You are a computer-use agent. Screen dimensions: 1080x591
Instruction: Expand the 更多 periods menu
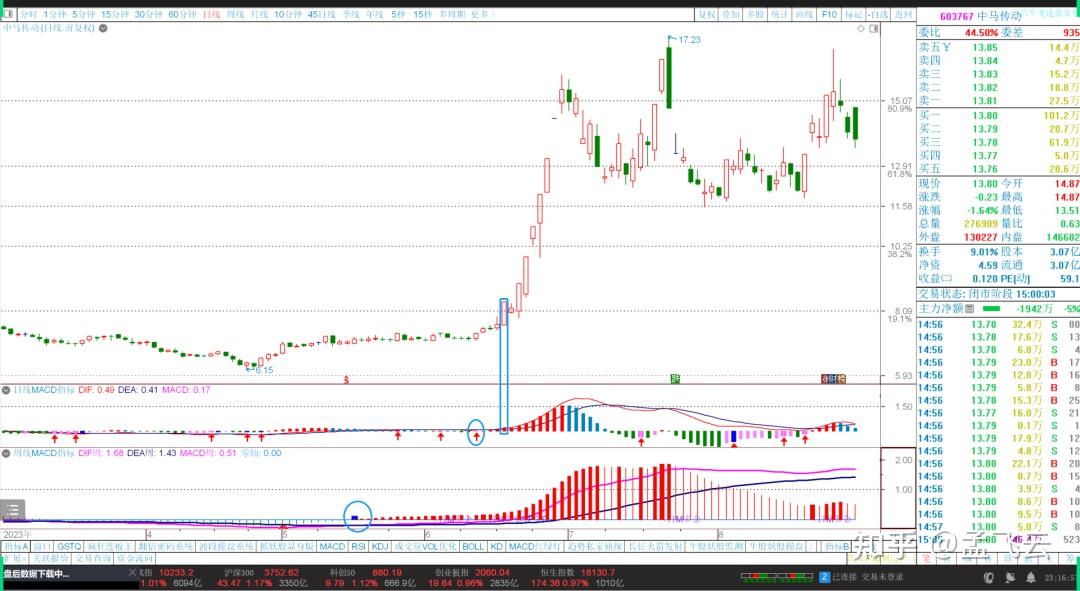point(481,14)
